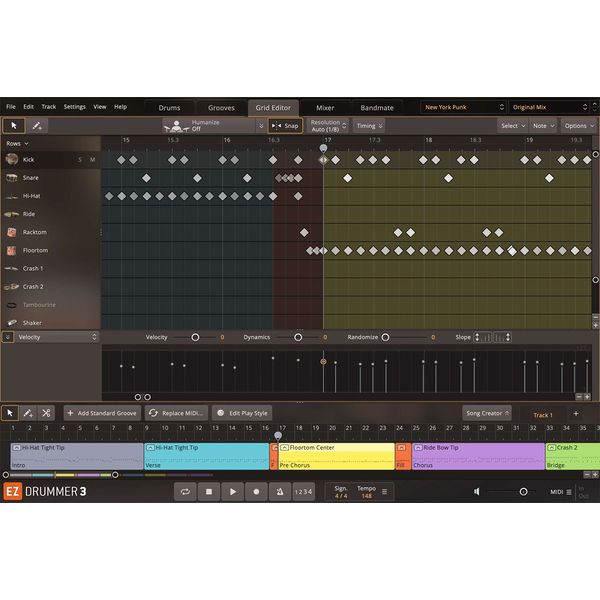Click the EZ logo icon
The width and height of the screenshot is (600, 600).
pos(13,492)
